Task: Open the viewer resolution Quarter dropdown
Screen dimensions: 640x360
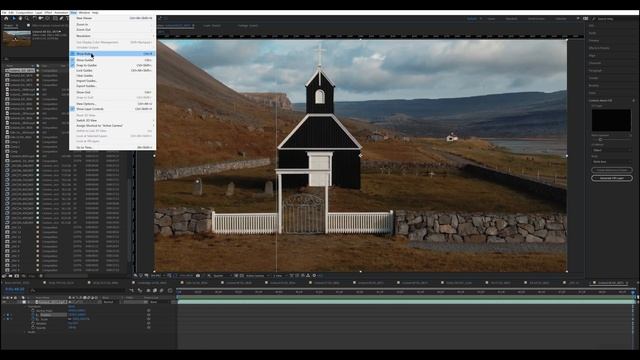Action: coord(222,276)
